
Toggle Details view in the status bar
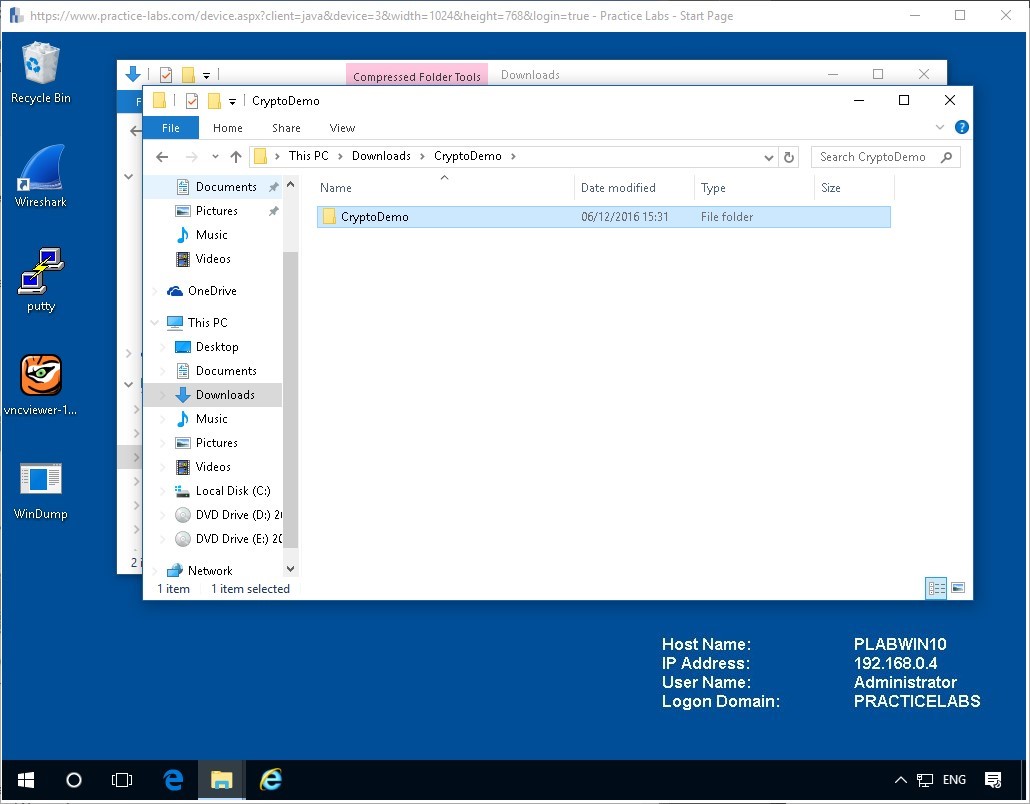pyautogui.click(x=936, y=588)
